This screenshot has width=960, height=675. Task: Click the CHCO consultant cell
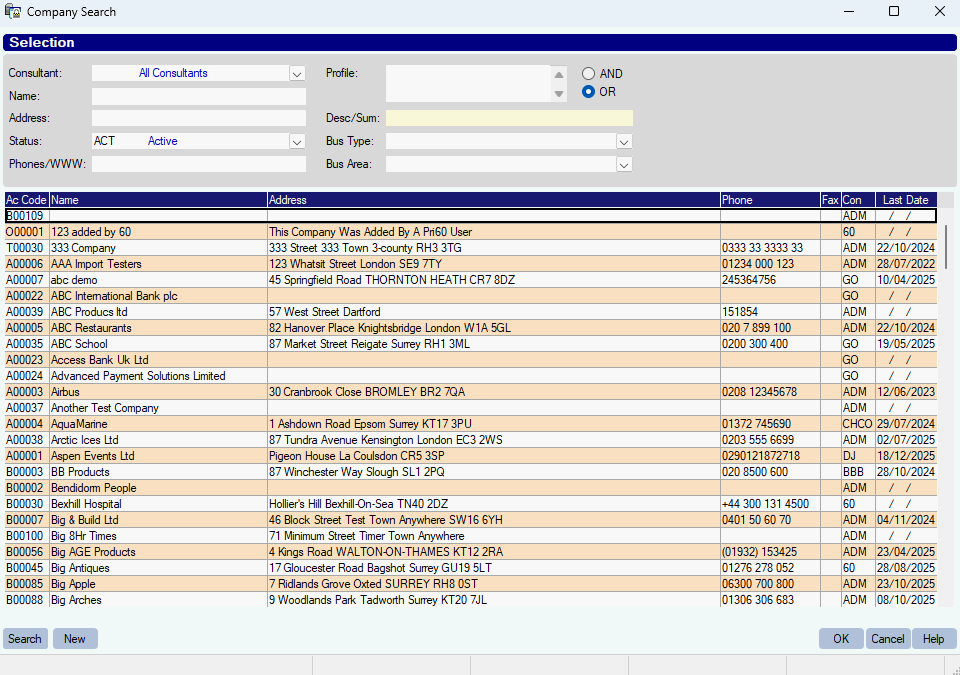pyautogui.click(x=858, y=424)
